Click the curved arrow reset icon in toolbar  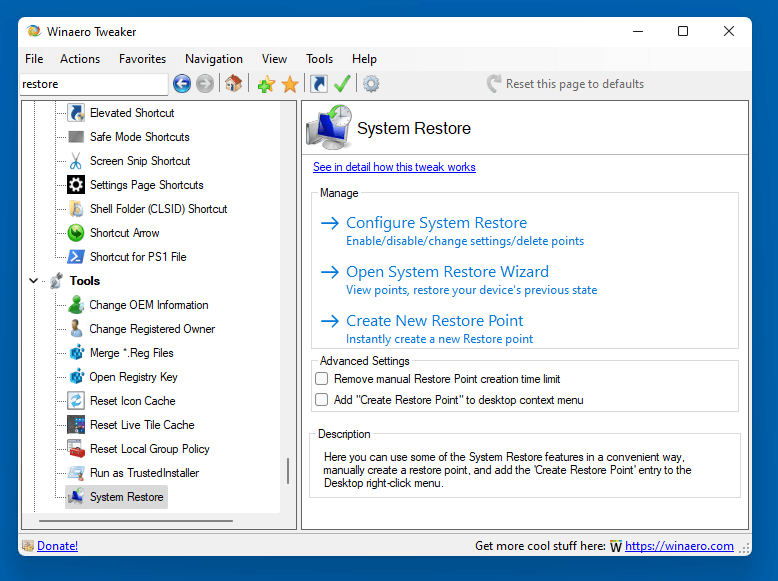click(x=494, y=84)
